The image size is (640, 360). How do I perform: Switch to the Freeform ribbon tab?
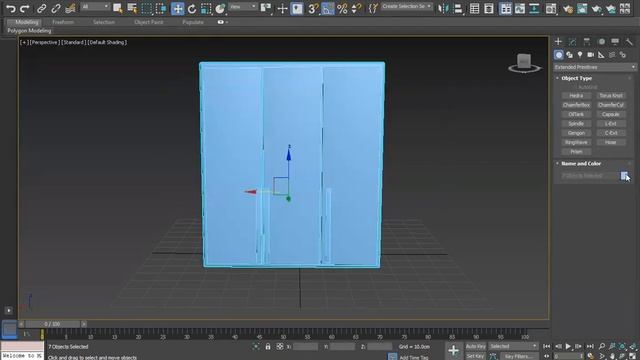[x=63, y=22]
